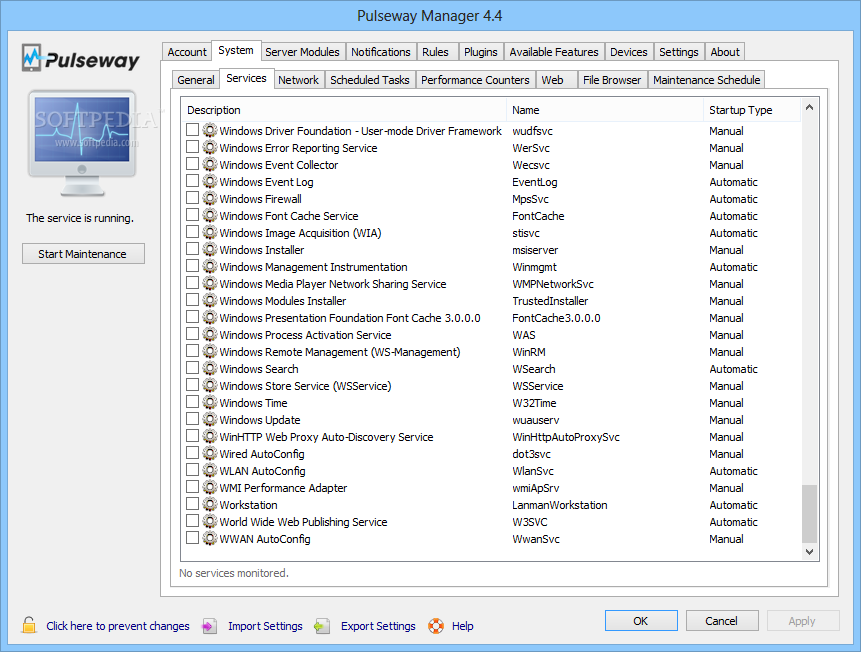The width and height of the screenshot is (861, 652).
Task: Click the Start Maintenance button
Action: pos(83,254)
